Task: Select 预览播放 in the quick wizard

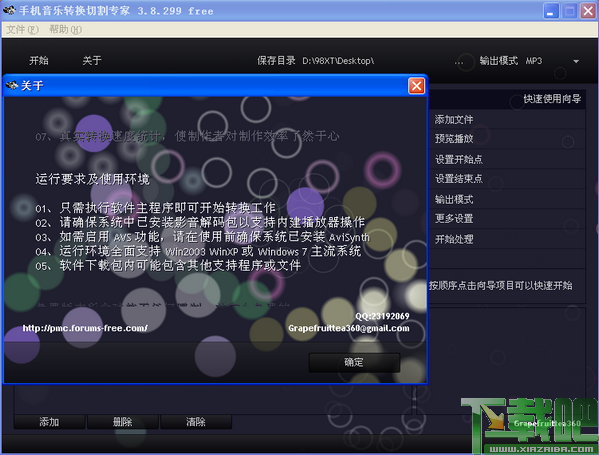Action: pos(454,139)
